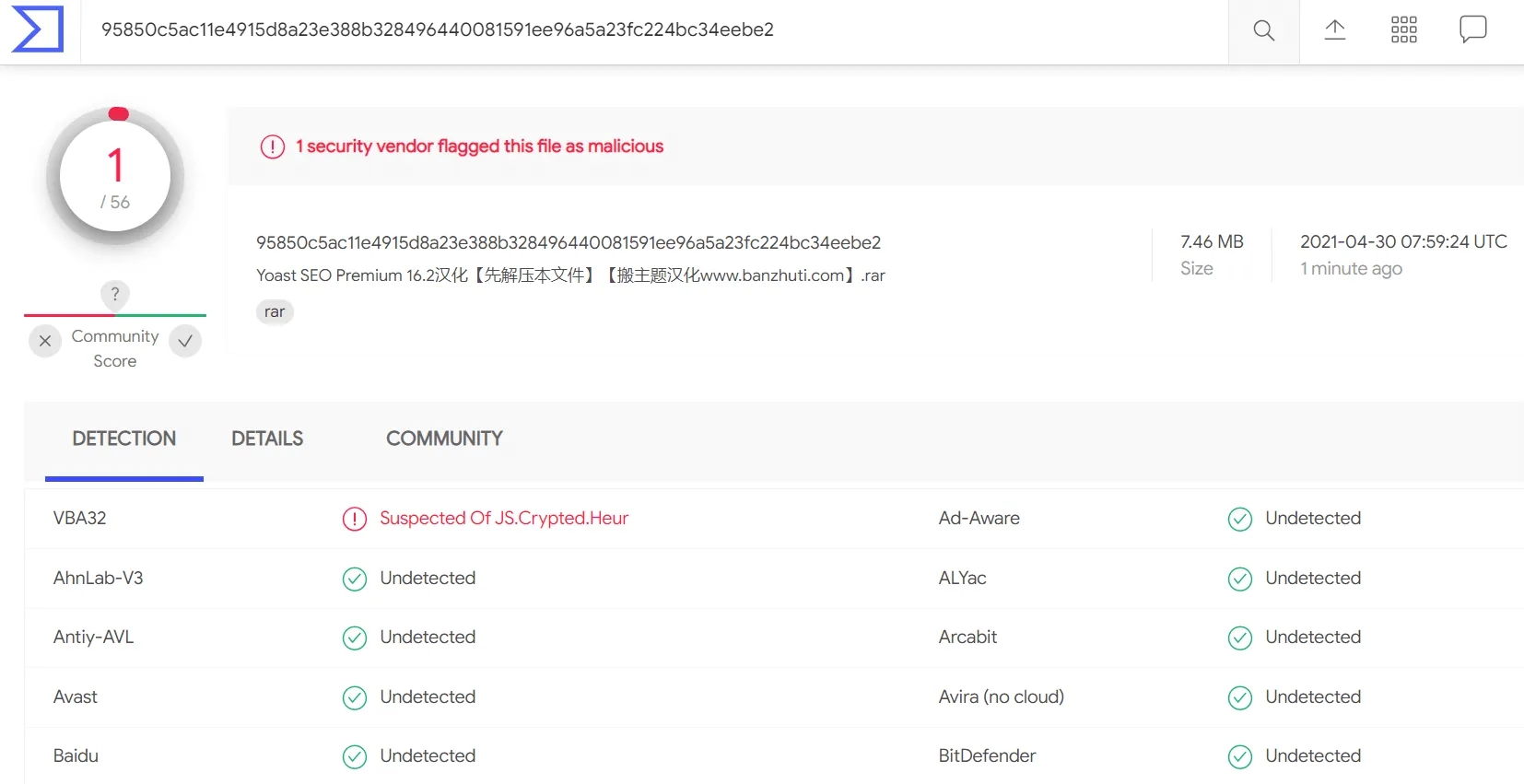Click the AhnLab-V3 undetected check icon
Image resolution: width=1524 pixels, height=784 pixels.
click(355, 579)
